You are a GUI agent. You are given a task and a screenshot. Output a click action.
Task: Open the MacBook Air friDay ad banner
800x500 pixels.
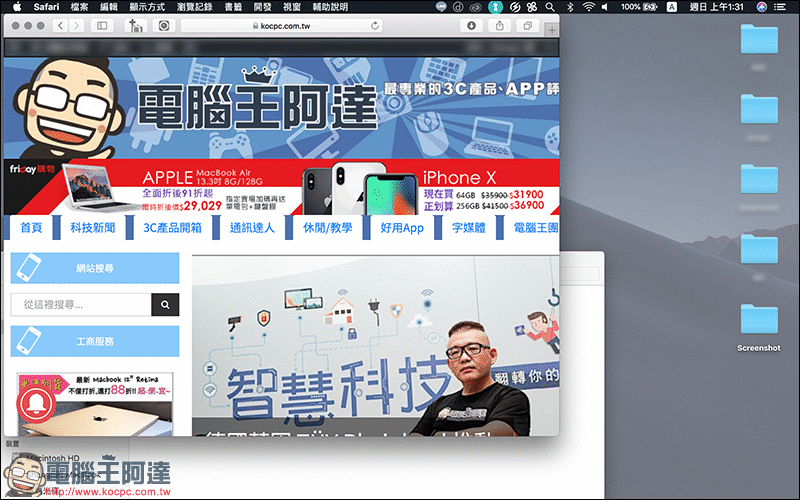153,187
